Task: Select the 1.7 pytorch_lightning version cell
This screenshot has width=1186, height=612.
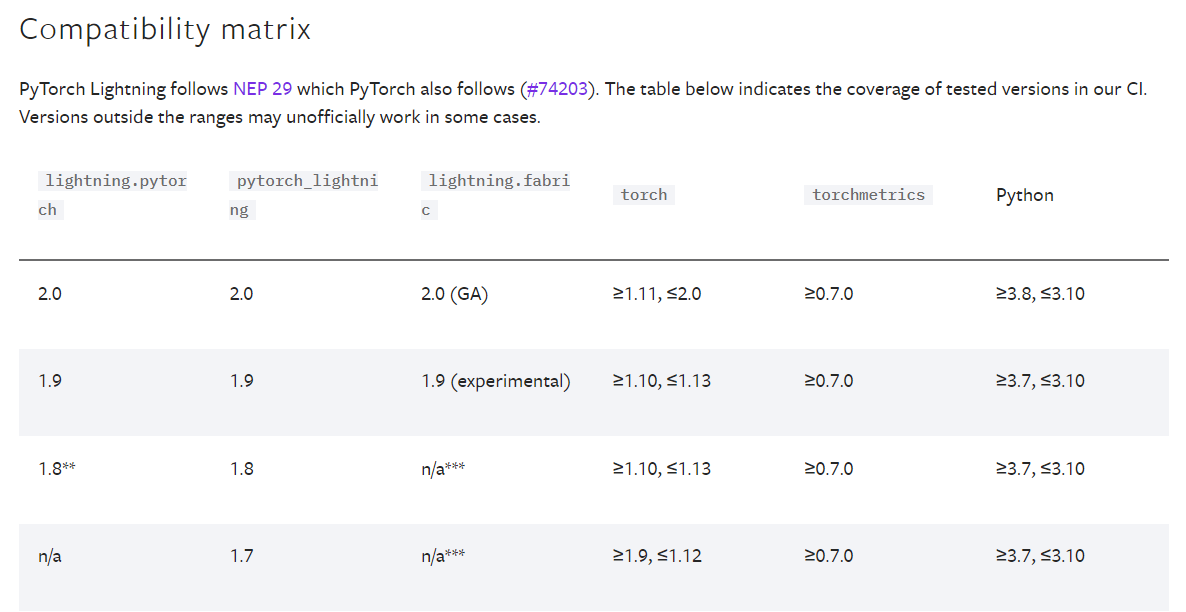Action: pyautogui.click(x=240, y=555)
